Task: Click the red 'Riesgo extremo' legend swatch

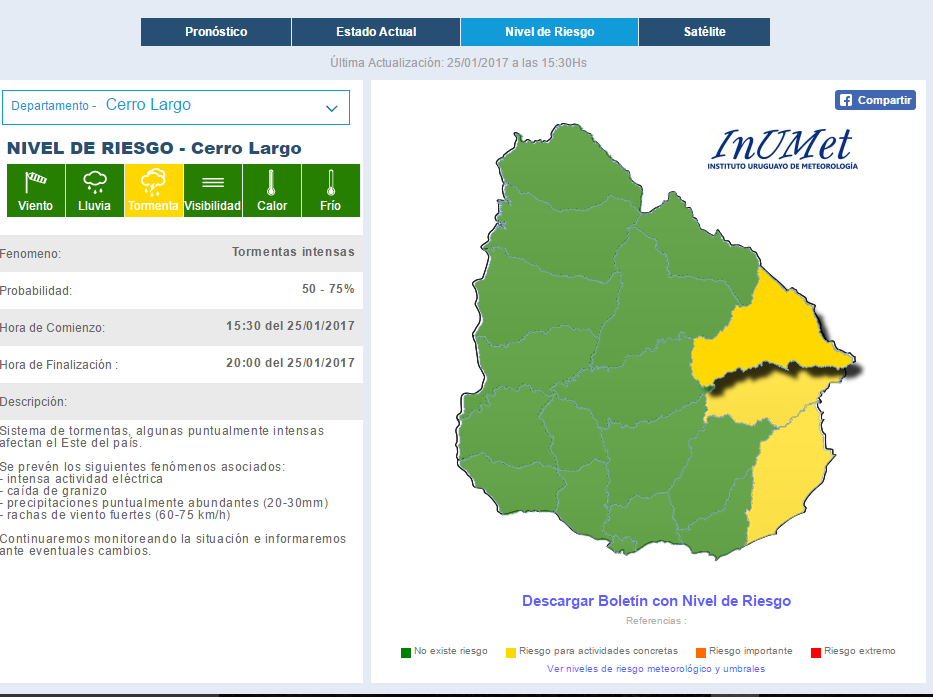Action: 815,650
